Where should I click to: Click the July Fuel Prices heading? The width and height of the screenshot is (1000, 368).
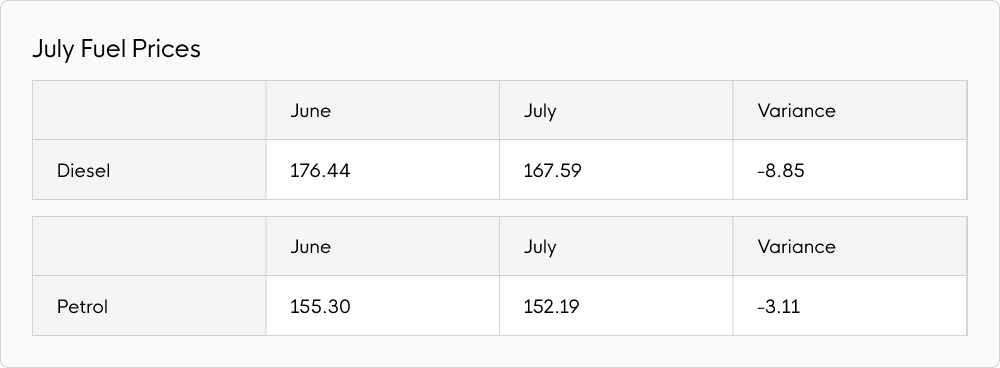(x=116, y=49)
